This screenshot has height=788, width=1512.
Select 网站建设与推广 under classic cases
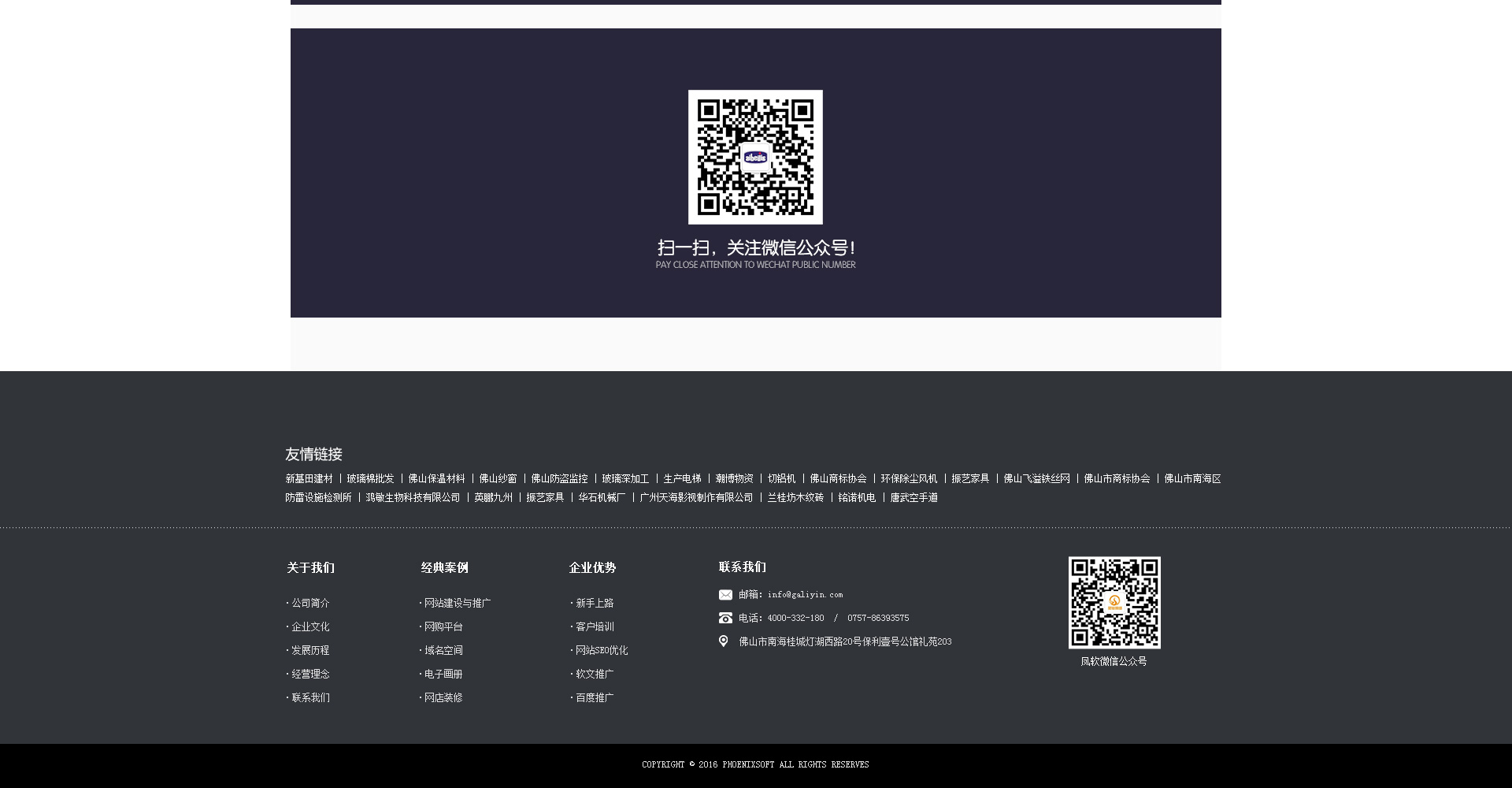457,604
